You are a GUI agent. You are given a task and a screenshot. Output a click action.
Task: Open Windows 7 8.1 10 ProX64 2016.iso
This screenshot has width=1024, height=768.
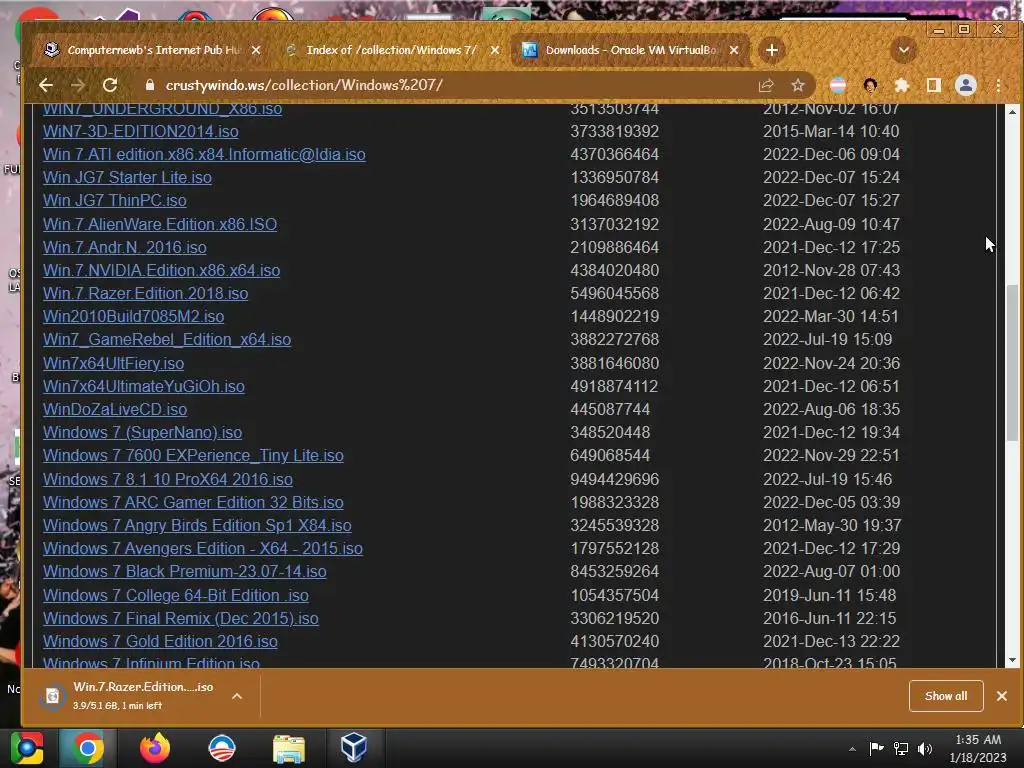tap(168, 479)
